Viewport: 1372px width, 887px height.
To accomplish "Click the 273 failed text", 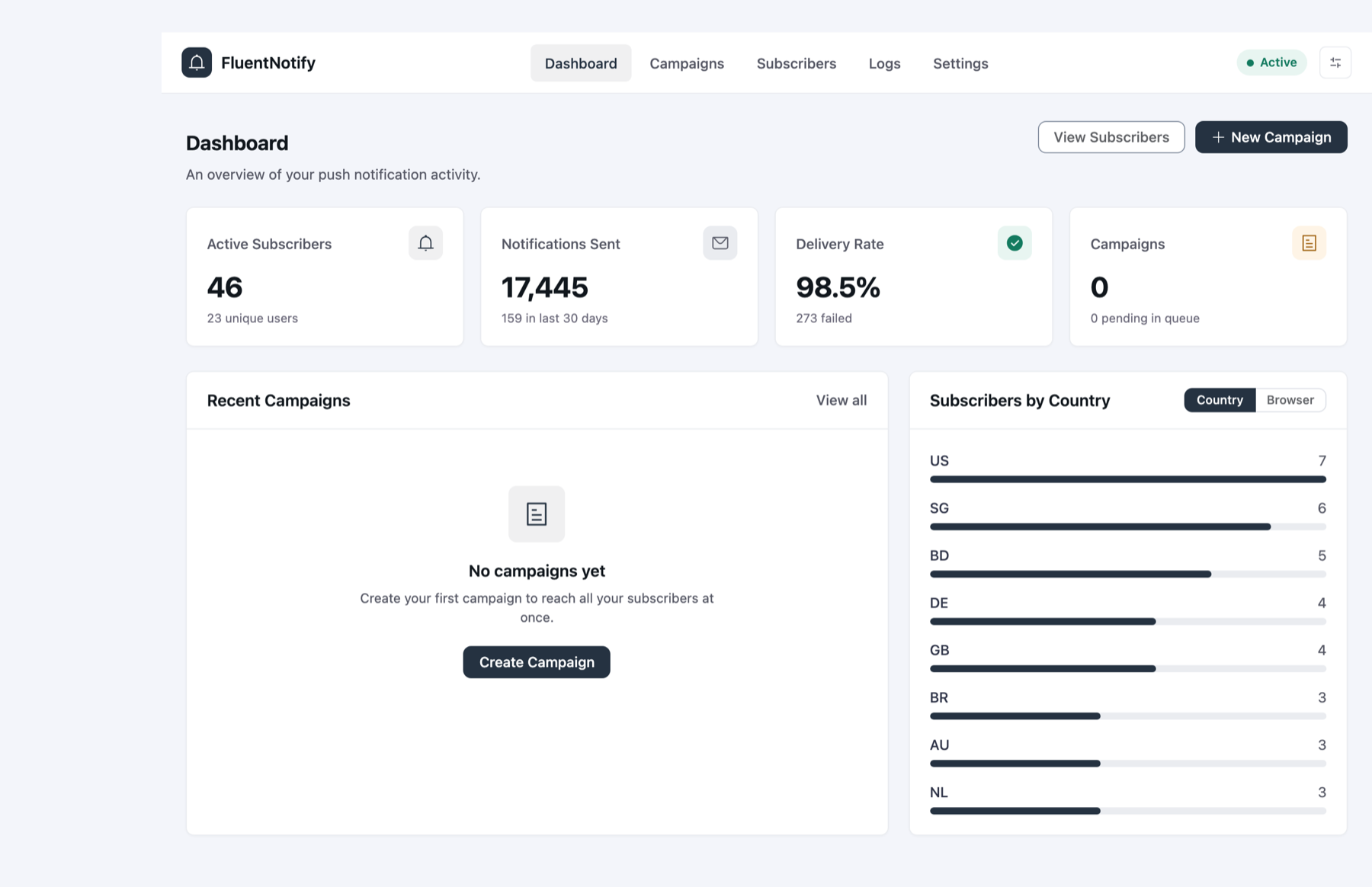I will tap(824, 319).
